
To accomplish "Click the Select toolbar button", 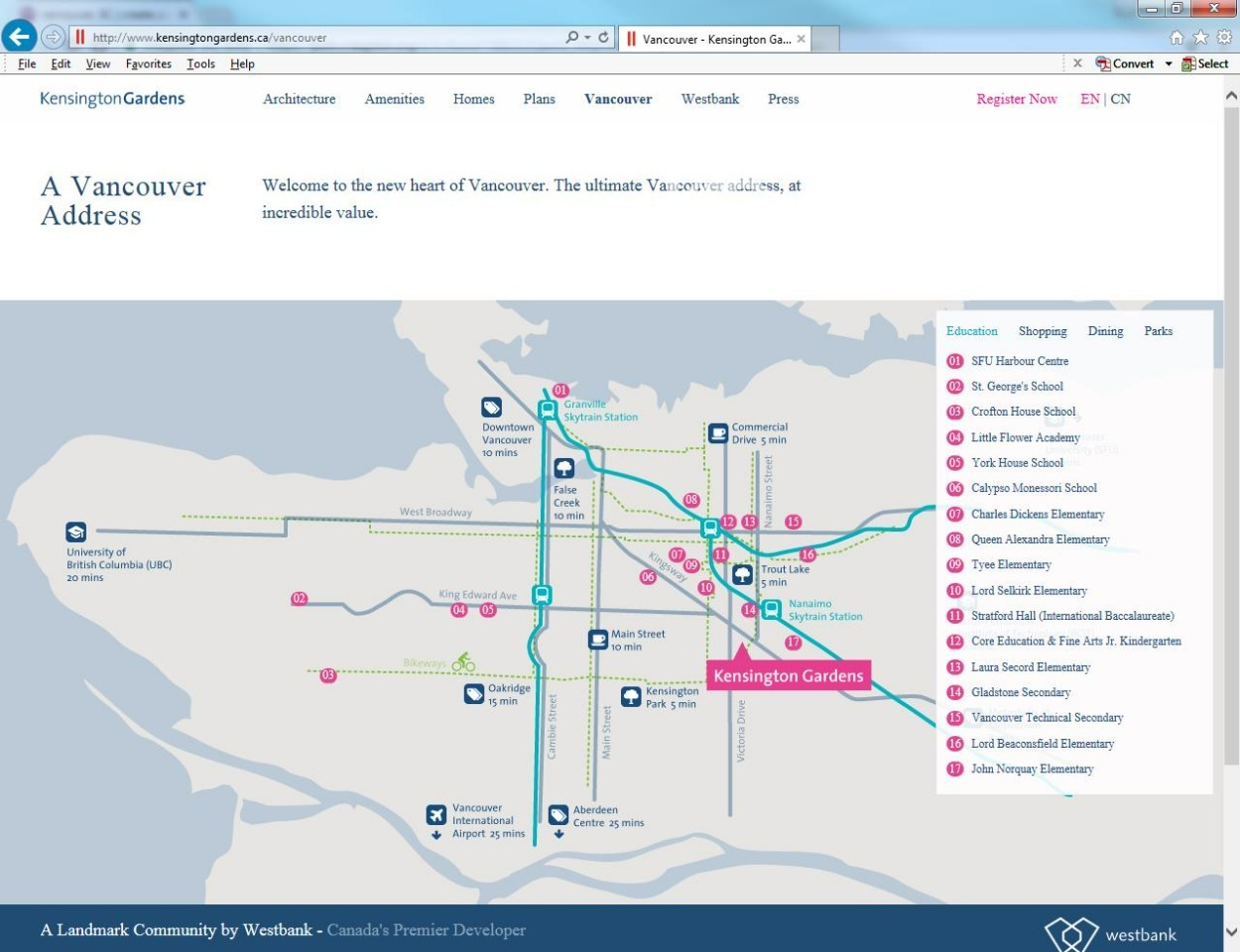I will pyautogui.click(x=1205, y=63).
